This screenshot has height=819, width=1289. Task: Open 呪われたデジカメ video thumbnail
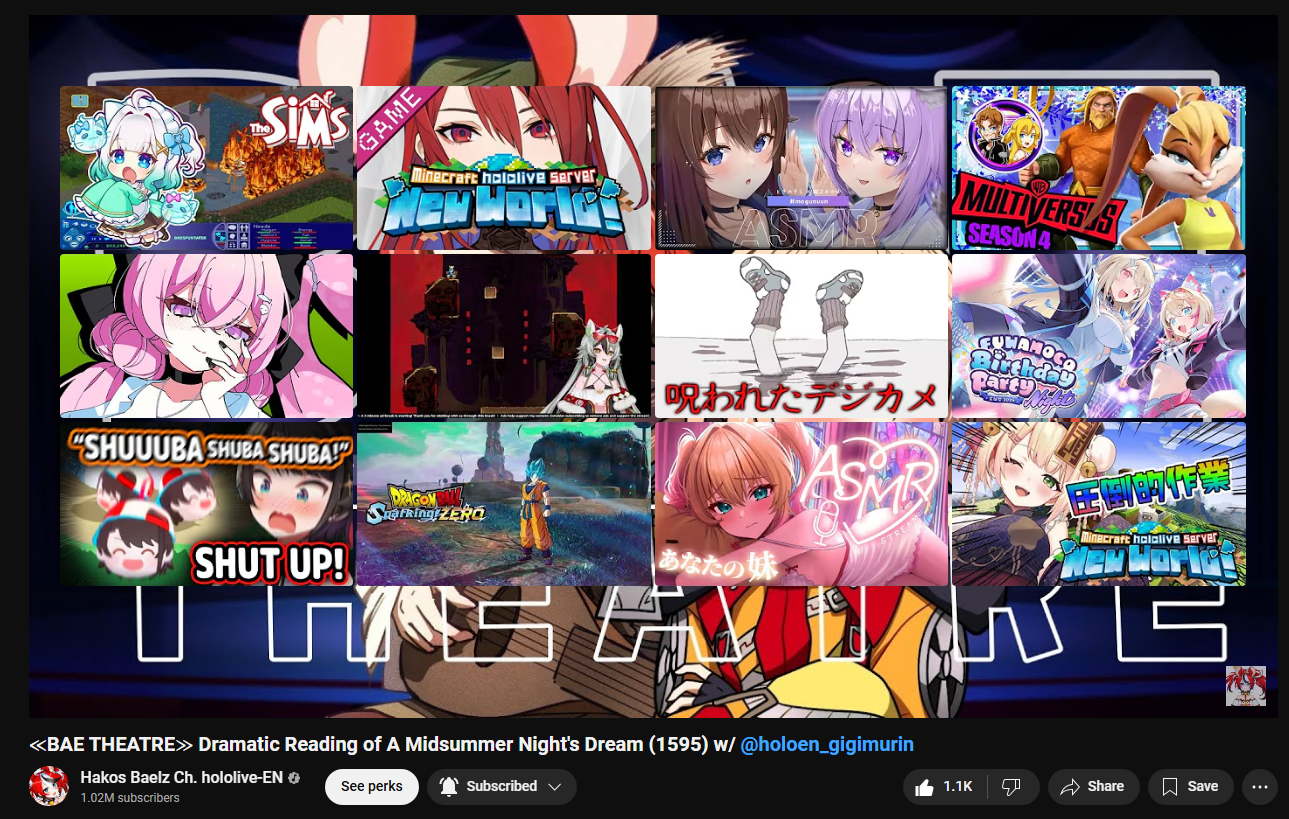(x=801, y=336)
